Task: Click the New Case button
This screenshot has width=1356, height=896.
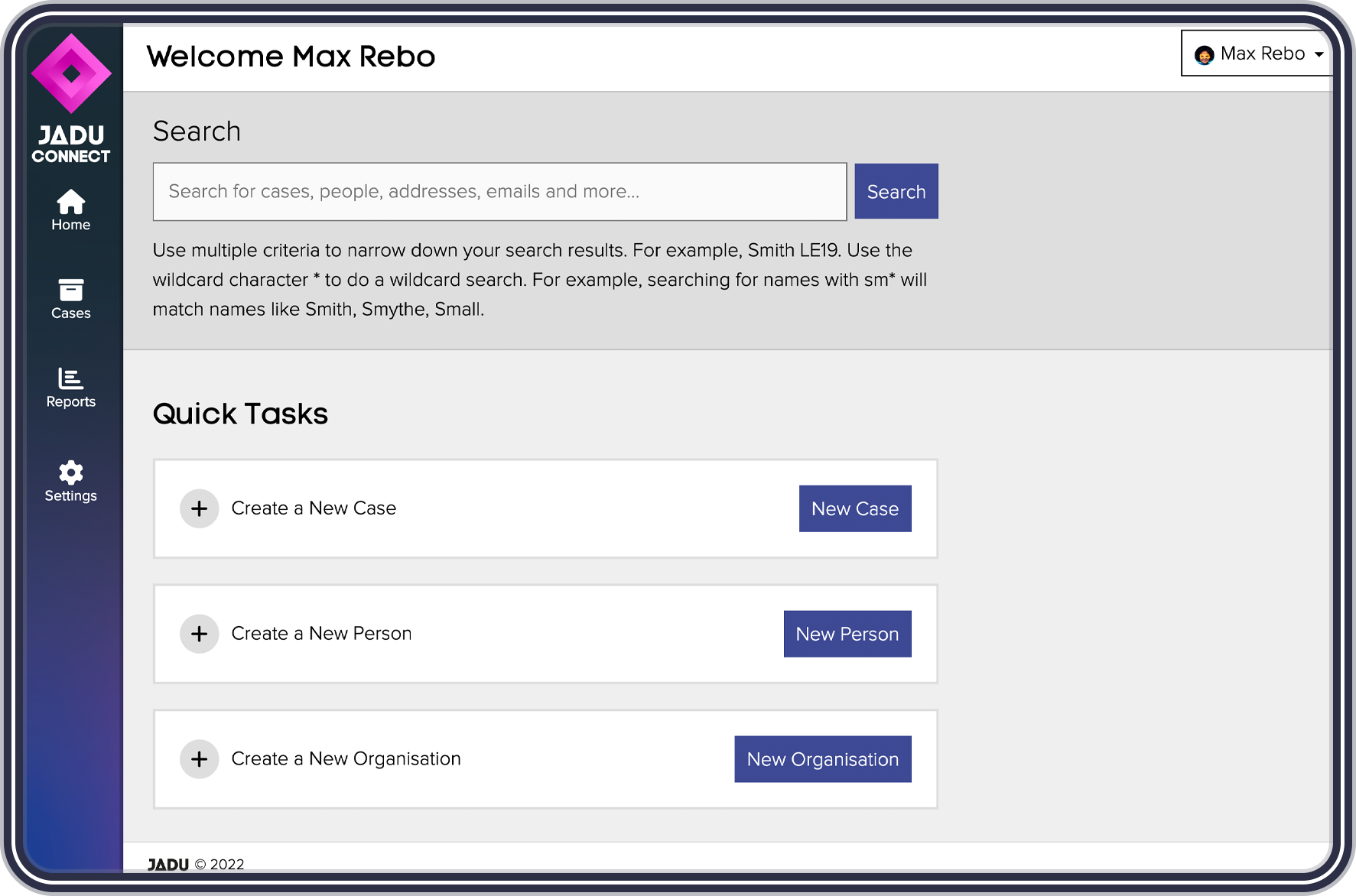Action: [x=855, y=508]
